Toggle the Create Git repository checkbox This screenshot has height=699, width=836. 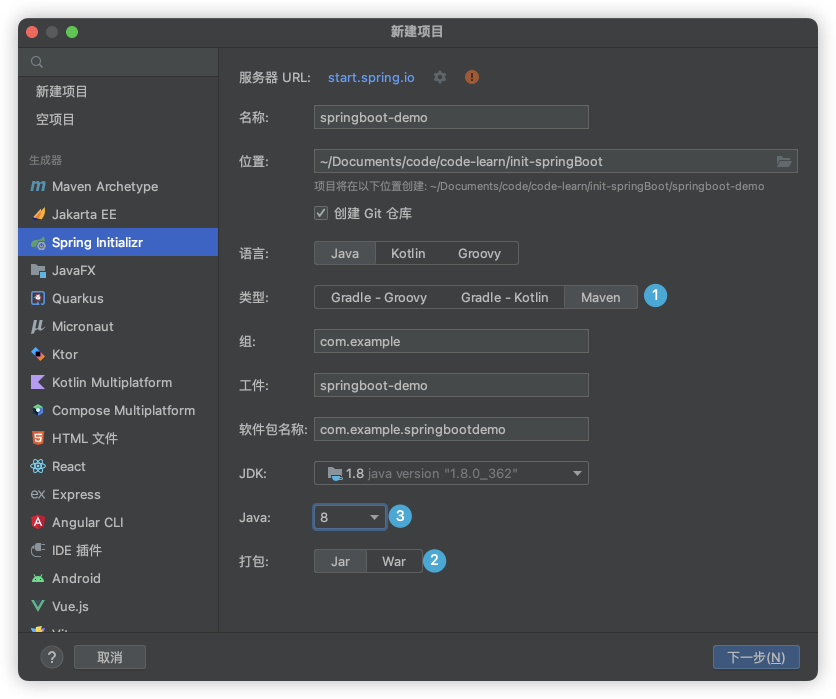[321, 213]
